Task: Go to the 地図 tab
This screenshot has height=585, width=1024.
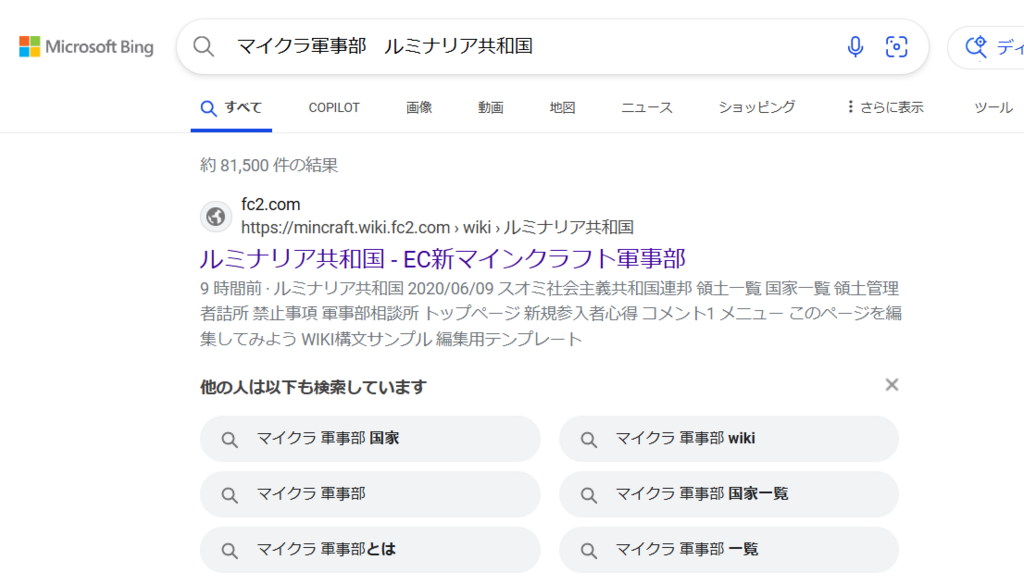Action: coord(562,107)
